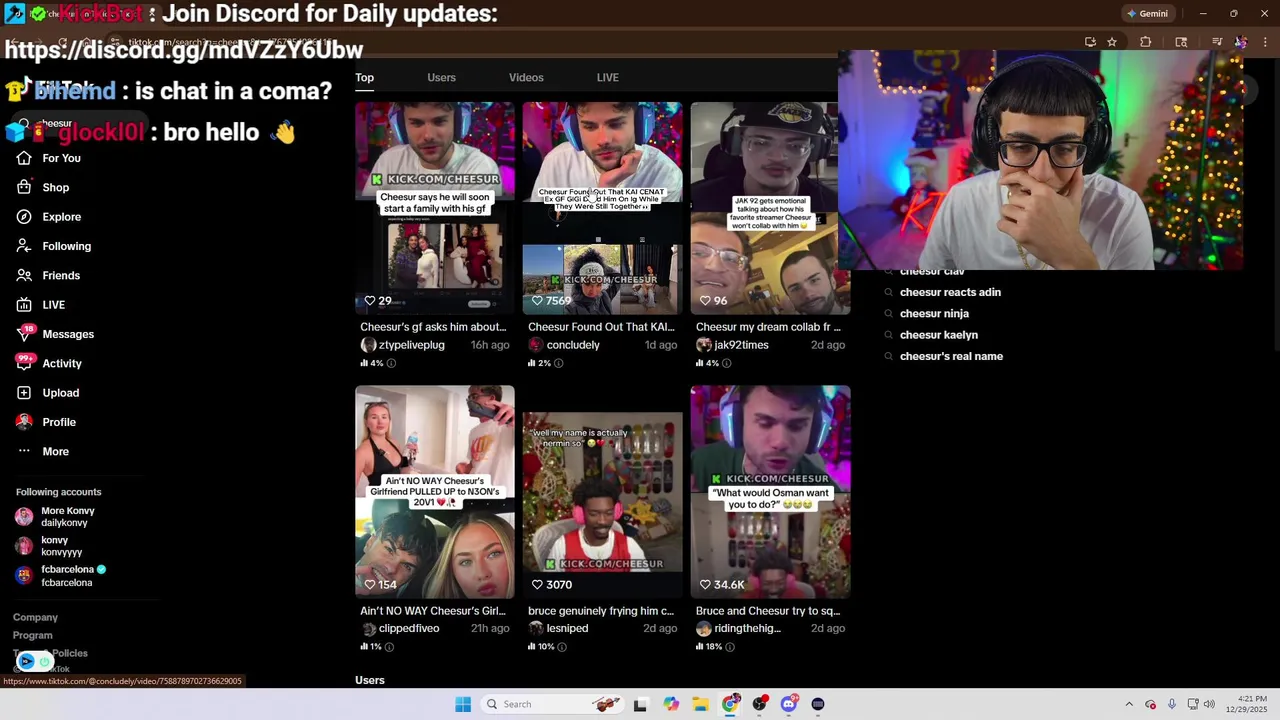The height and width of the screenshot is (720, 1280).
Task: Open the 'Cheesur Found Out That KAI CENAT' video
Action: (x=603, y=208)
